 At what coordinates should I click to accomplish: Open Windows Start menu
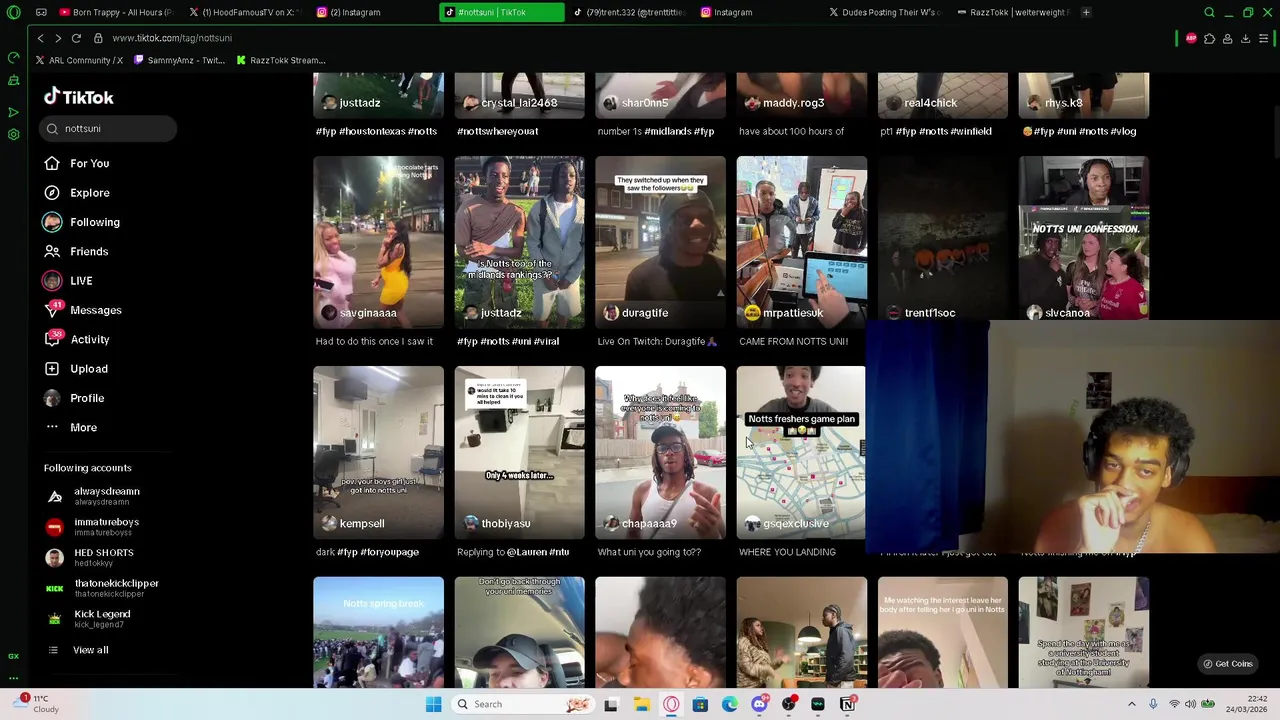tap(433, 704)
